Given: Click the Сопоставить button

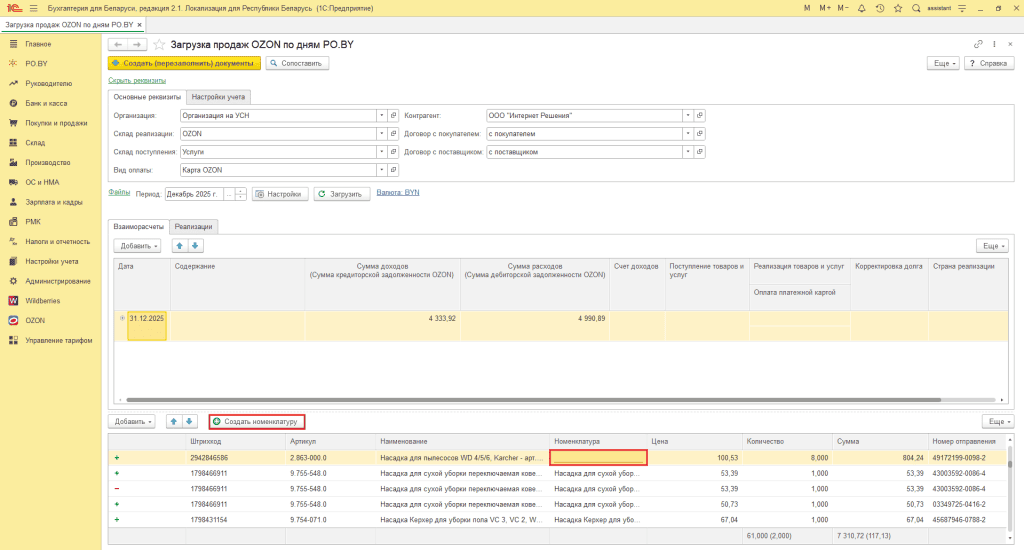Looking at the screenshot, I should [297, 63].
